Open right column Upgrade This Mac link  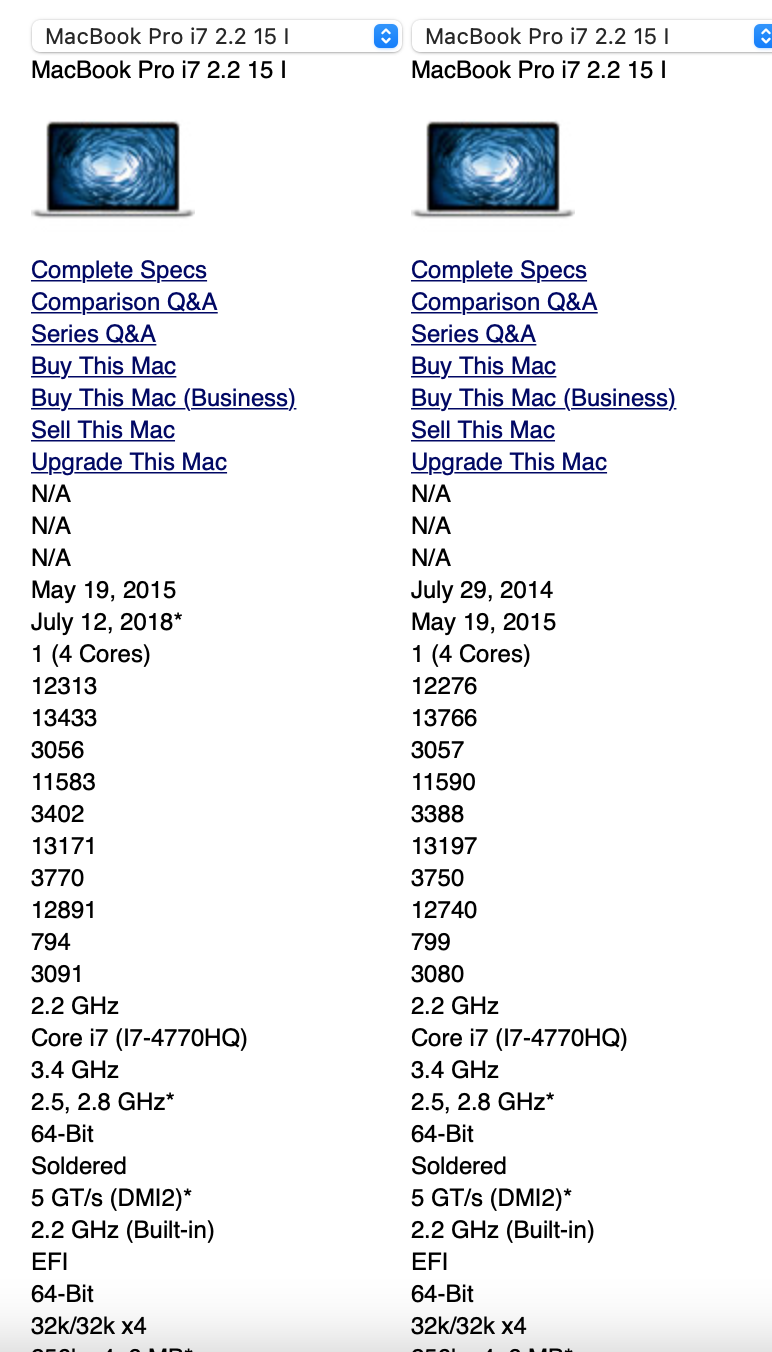pyautogui.click(x=509, y=462)
